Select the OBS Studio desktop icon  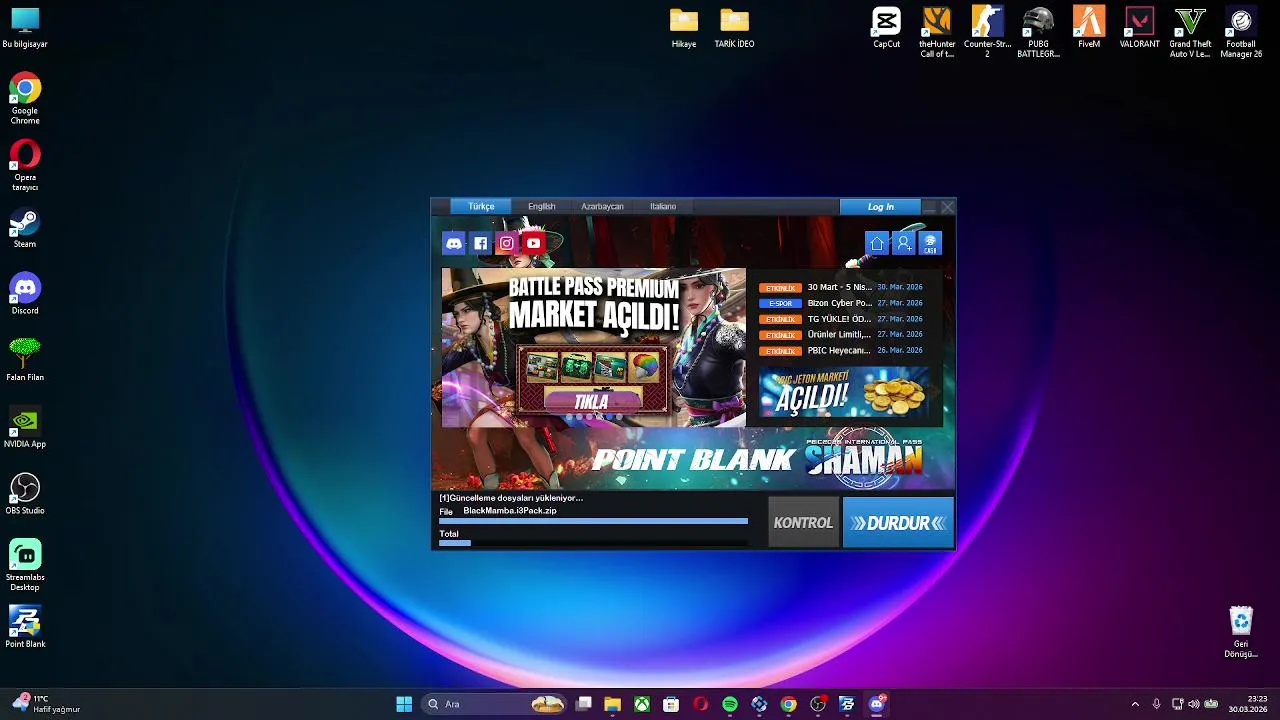click(x=25, y=495)
